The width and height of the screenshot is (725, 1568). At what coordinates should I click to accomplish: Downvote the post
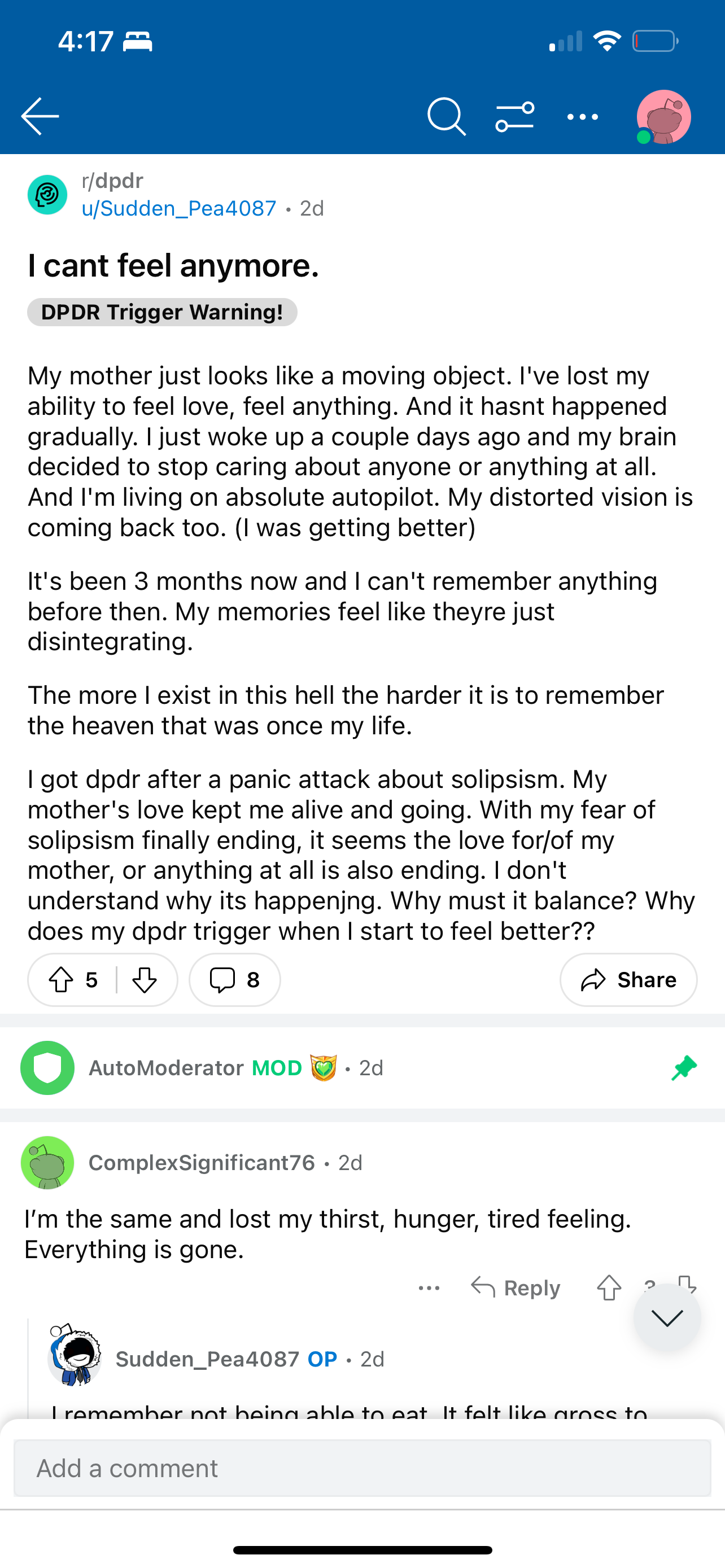pos(145,980)
